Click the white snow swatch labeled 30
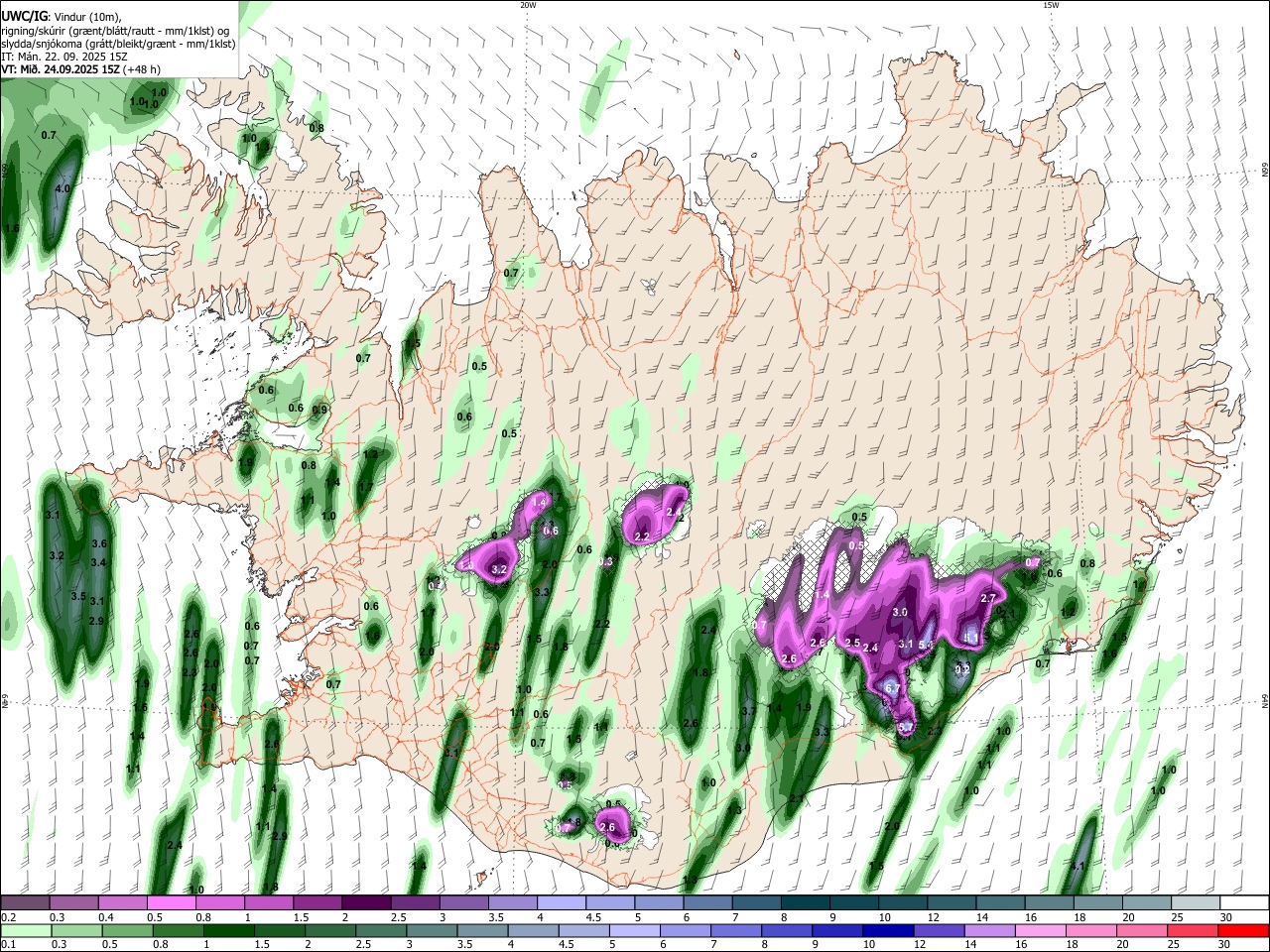This screenshot has height=952, width=1270. coord(1242,902)
